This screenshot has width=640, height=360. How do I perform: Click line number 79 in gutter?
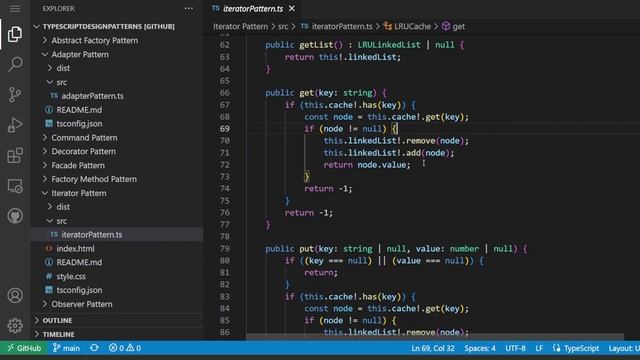(224, 249)
